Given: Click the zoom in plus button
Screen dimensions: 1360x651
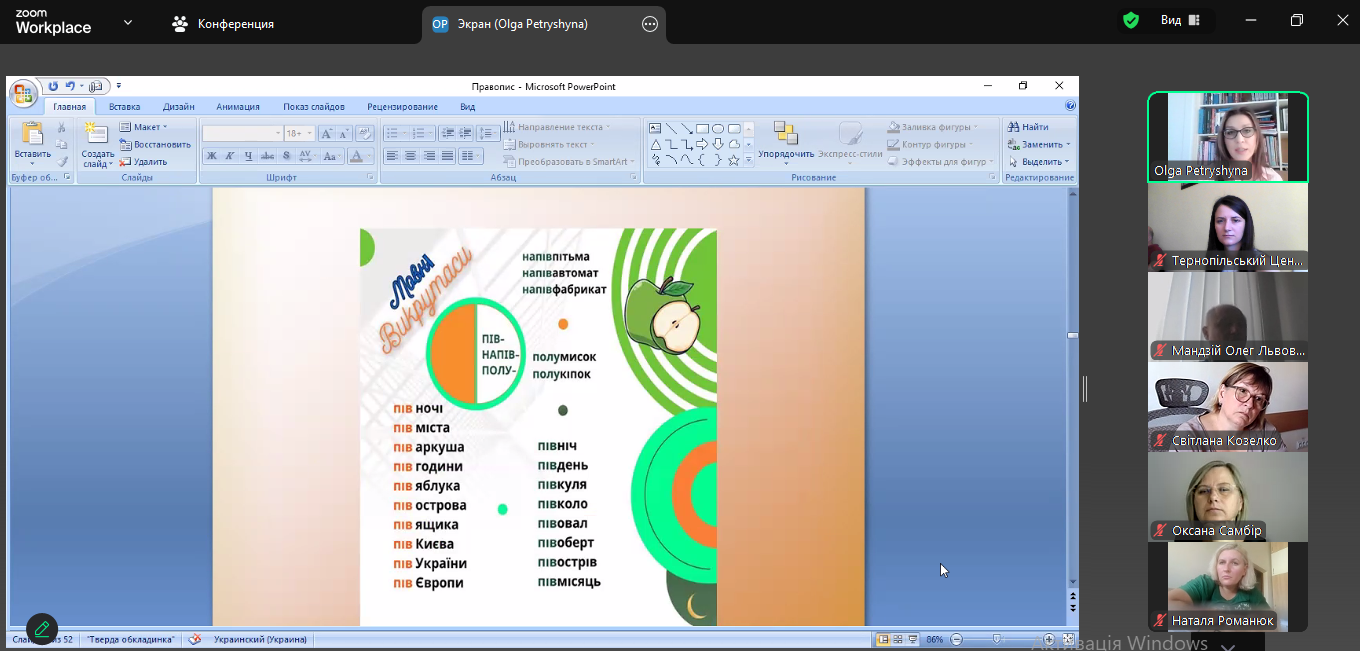Looking at the screenshot, I should tap(1049, 639).
